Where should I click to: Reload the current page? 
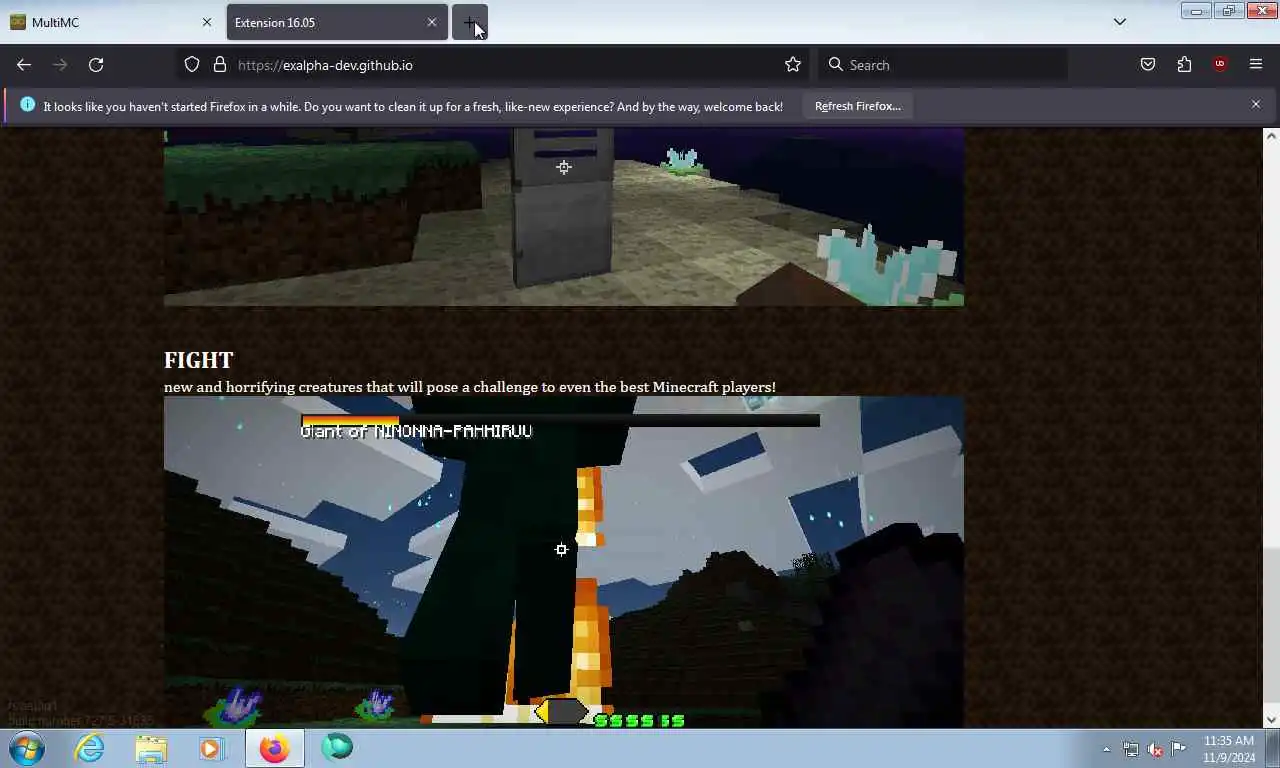[96, 65]
